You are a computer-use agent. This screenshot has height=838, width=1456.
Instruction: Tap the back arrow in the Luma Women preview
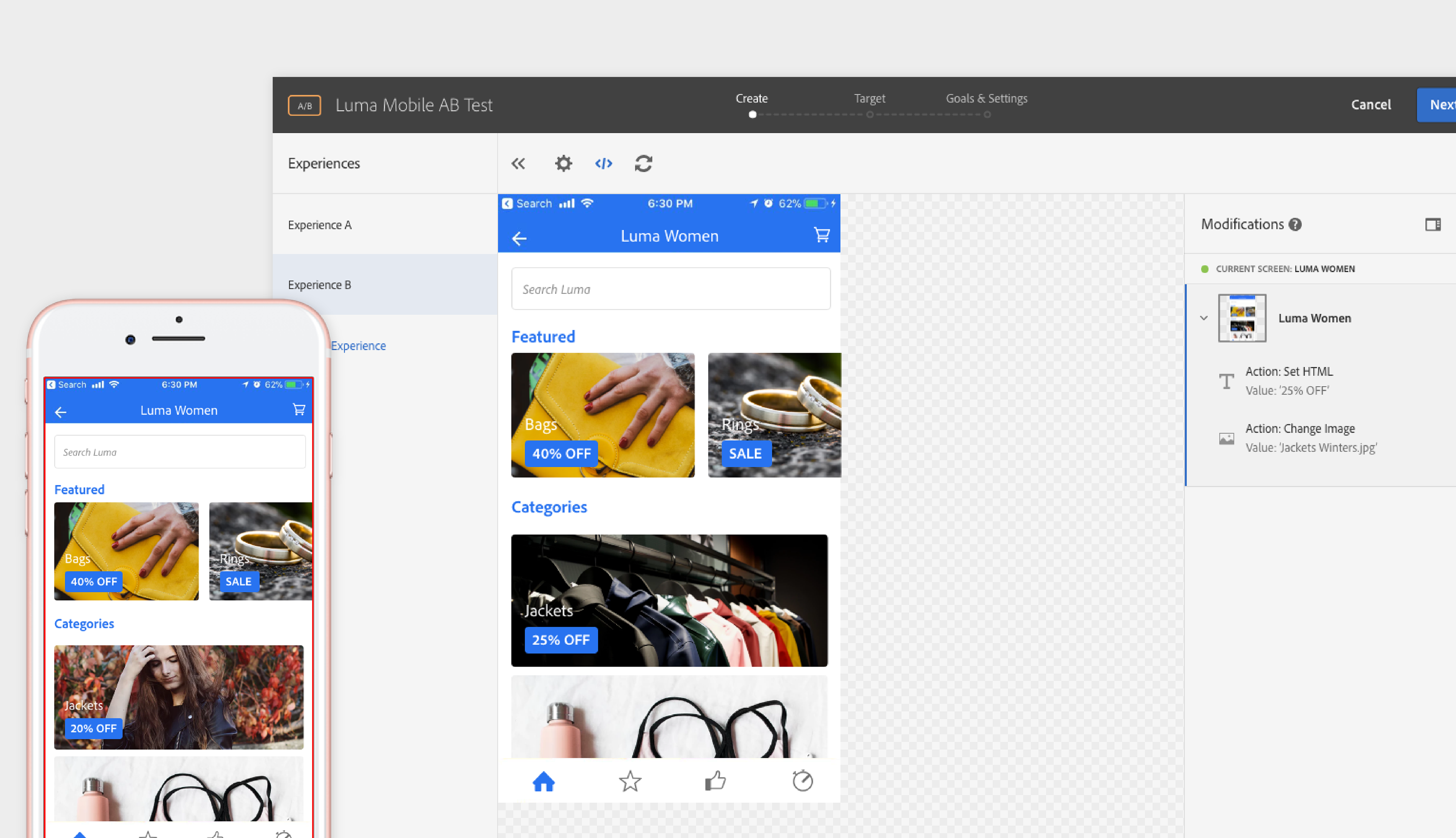point(519,238)
